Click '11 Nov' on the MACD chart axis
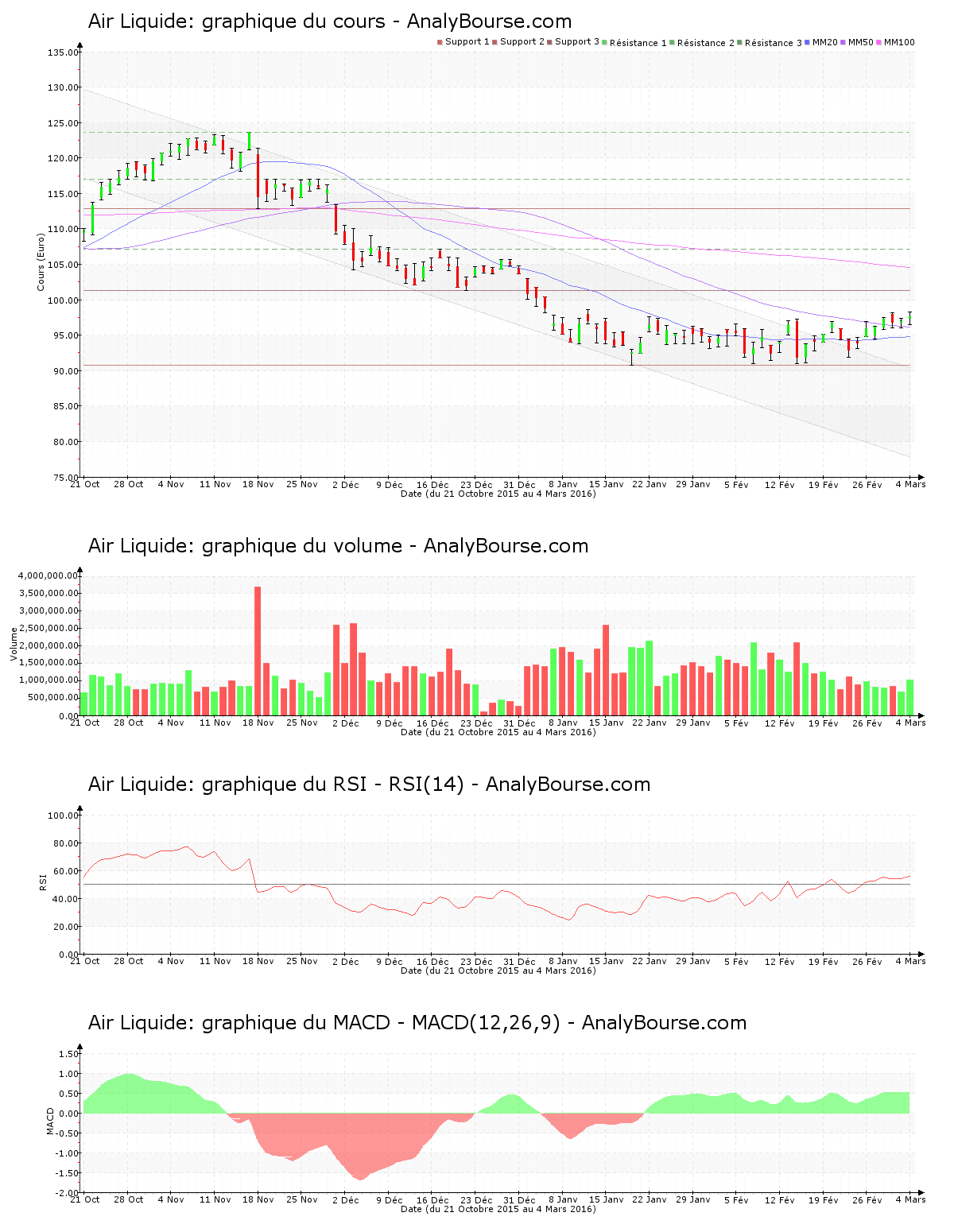The height and width of the screenshot is (1232, 954). coord(215,1199)
